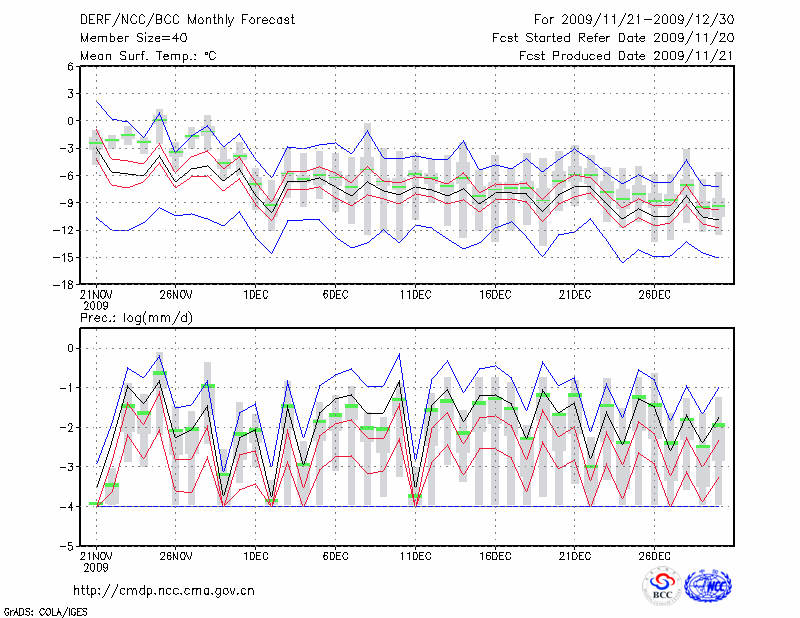The image size is (800, 618).
Task: Open the cmdp.ncc.cma.gov.cn URL link
Action: pyautogui.click(x=164, y=591)
